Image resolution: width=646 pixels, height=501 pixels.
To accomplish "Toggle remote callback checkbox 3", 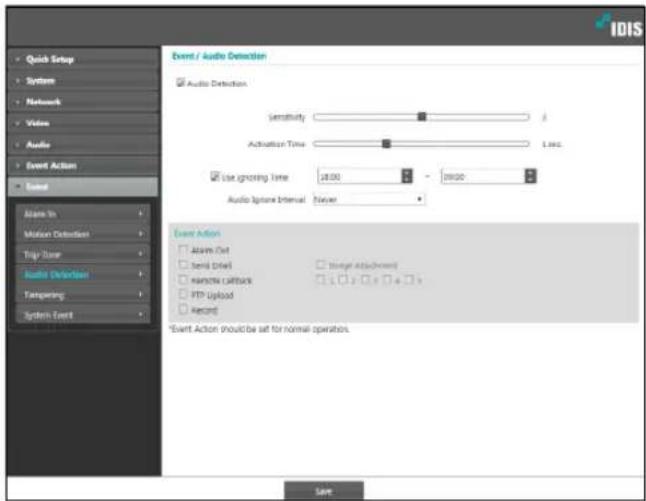I will 365,279.
